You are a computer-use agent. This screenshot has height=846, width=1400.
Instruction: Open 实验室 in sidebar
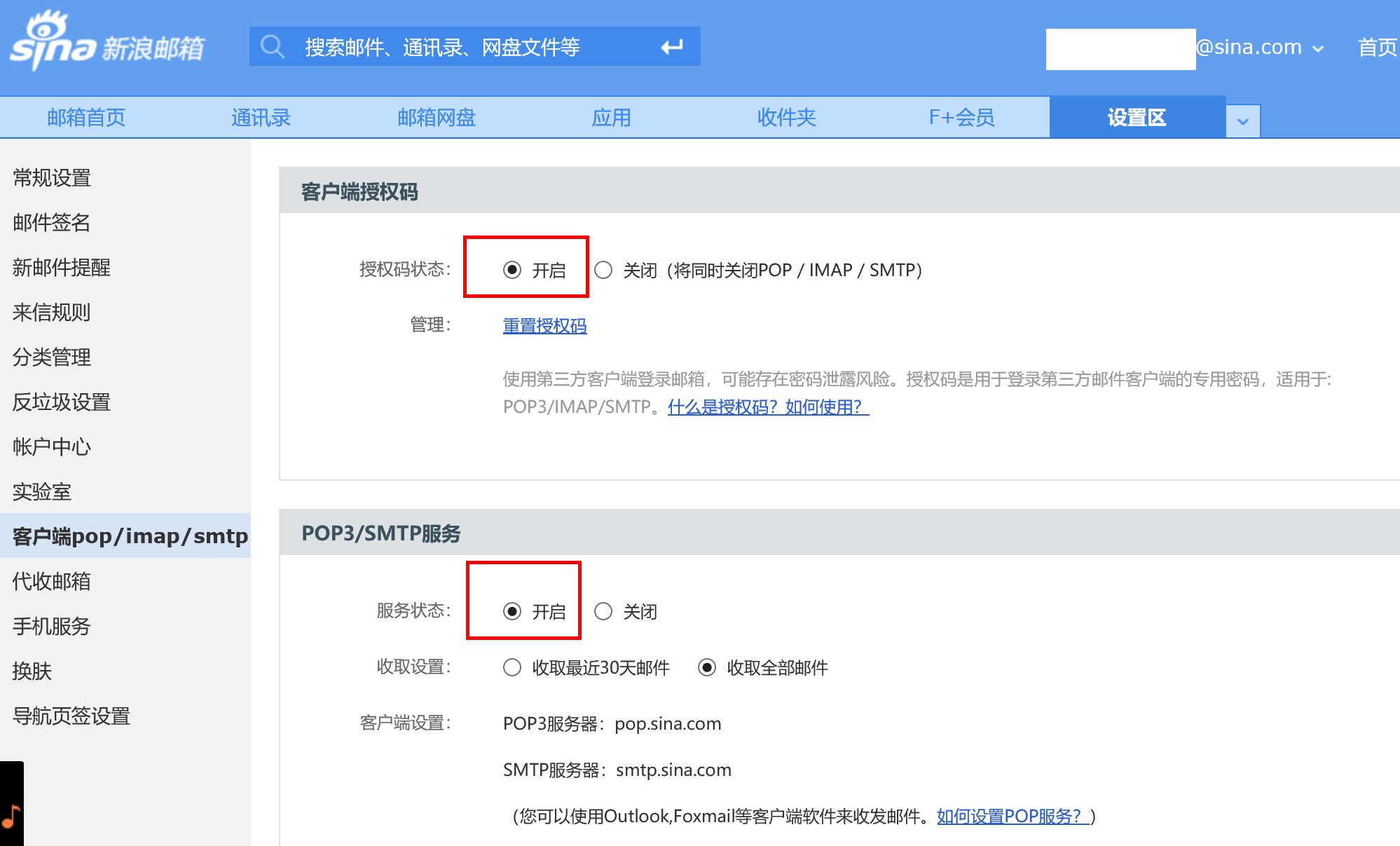(x=42, y=492)
